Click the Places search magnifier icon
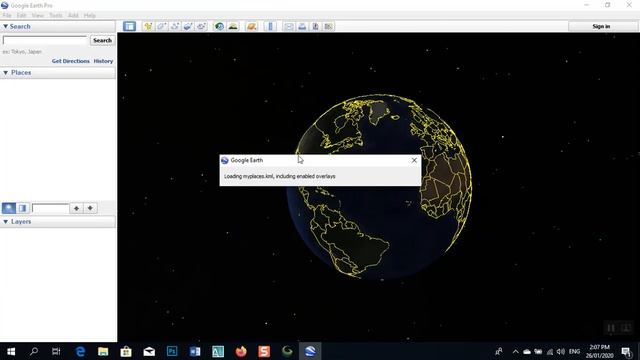Image resolution: width=640 pixels, height=360 pixels. [9, 208]
